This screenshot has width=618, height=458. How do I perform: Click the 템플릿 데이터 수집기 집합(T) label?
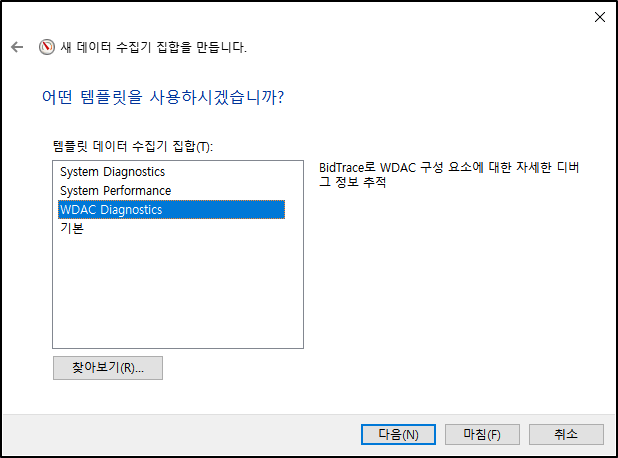pyautogui.click(x=132, y=147)
